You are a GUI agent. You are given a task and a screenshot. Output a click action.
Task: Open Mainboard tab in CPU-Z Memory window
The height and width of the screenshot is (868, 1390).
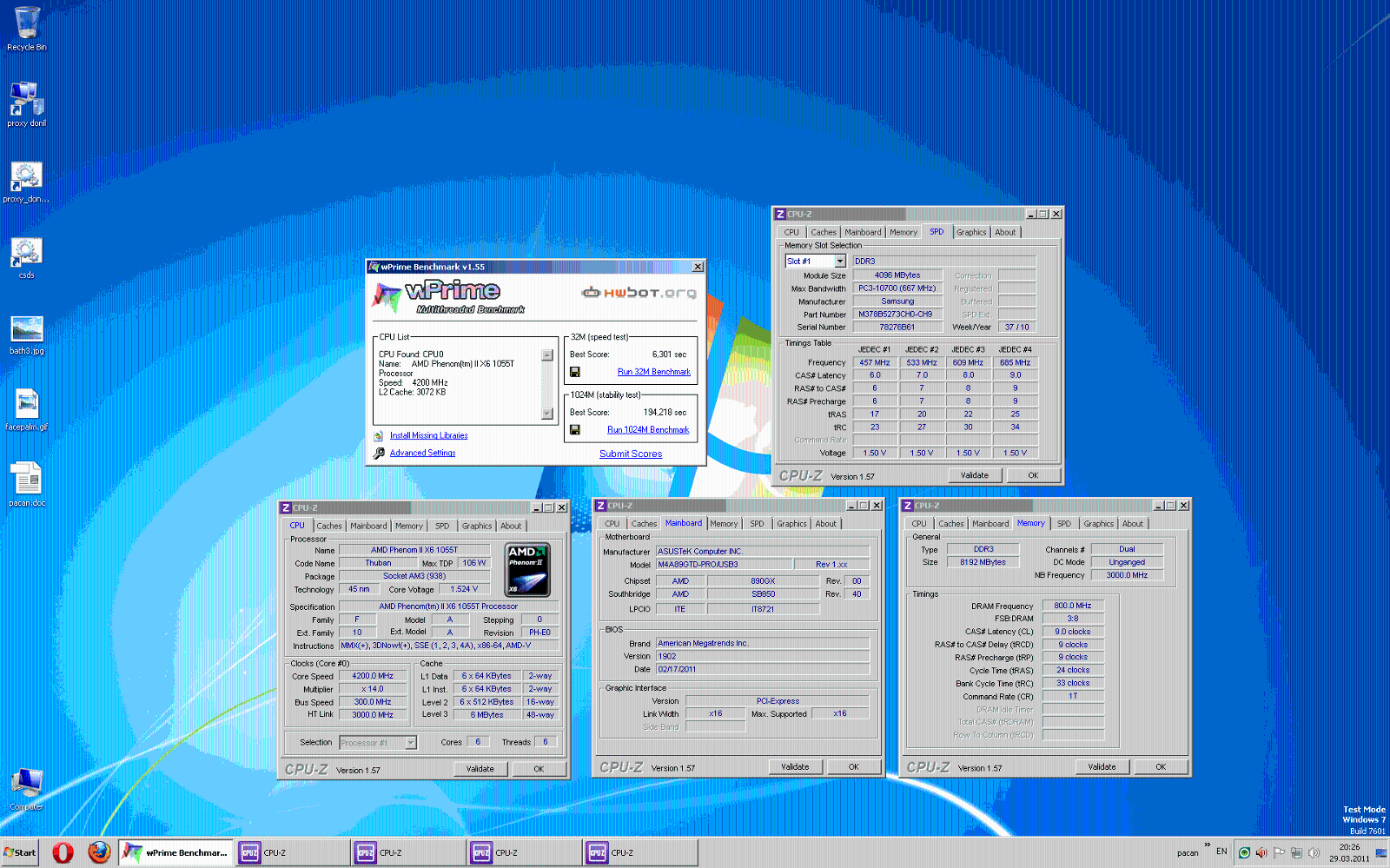[990, 524]
